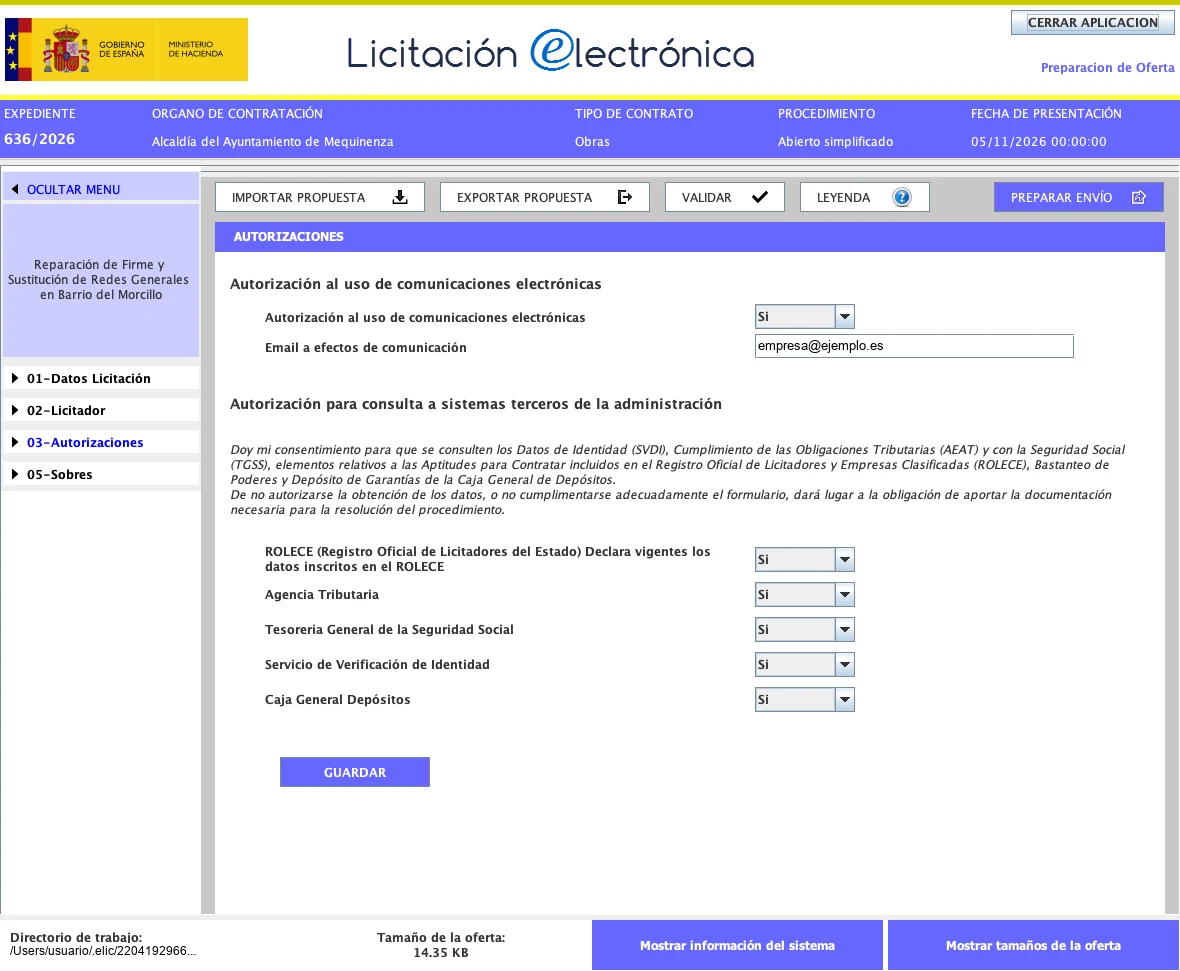Image resolution: width=1180 pixels, height=971 pixels.
Task: Expand the 05-Sobres triangle
Action: (x=14, y=474)
